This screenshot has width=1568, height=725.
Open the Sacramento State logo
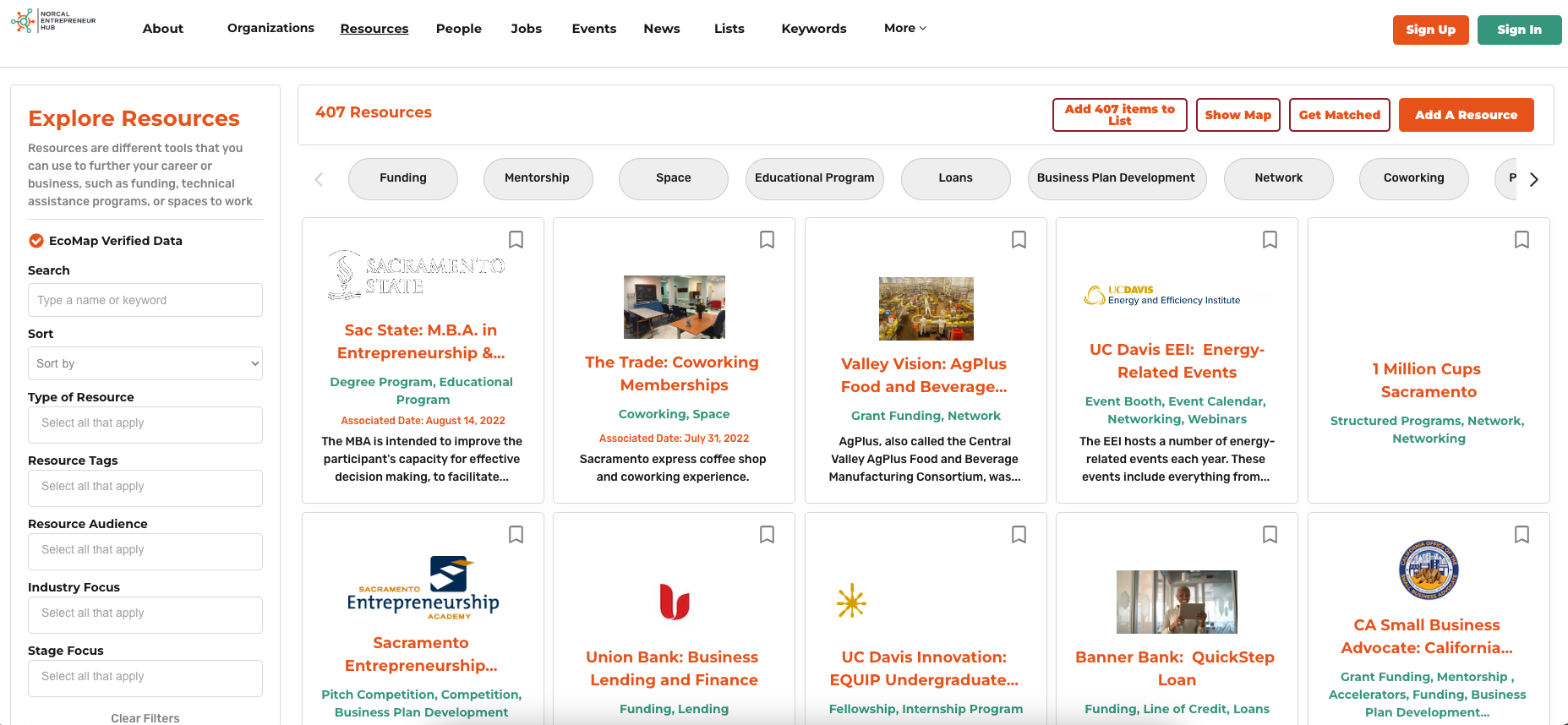pos(416,275)
